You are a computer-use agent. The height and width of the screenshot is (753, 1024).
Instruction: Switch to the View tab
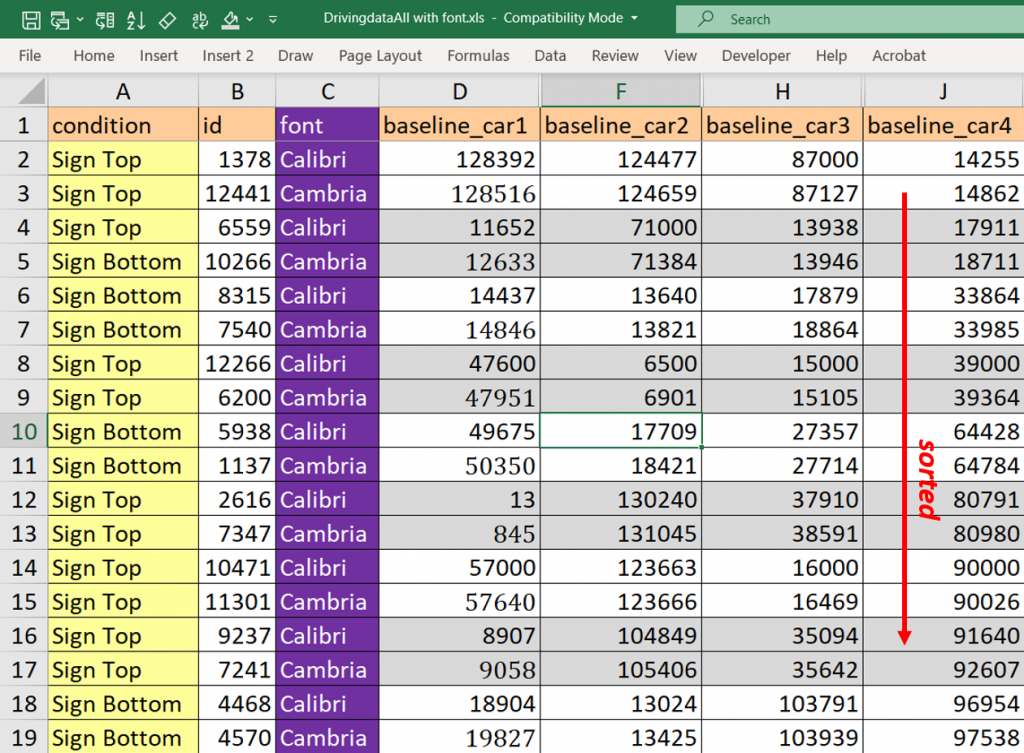coord(680,56)
